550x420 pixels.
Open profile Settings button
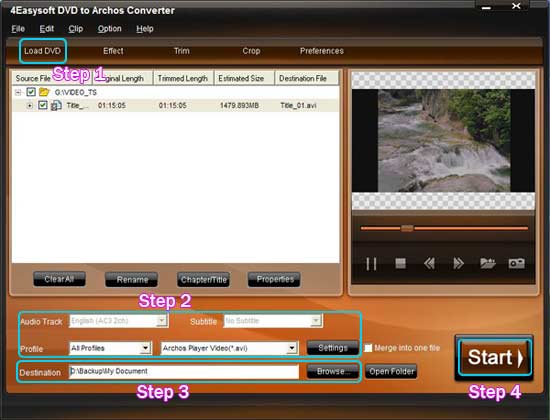tap(333, 348)
